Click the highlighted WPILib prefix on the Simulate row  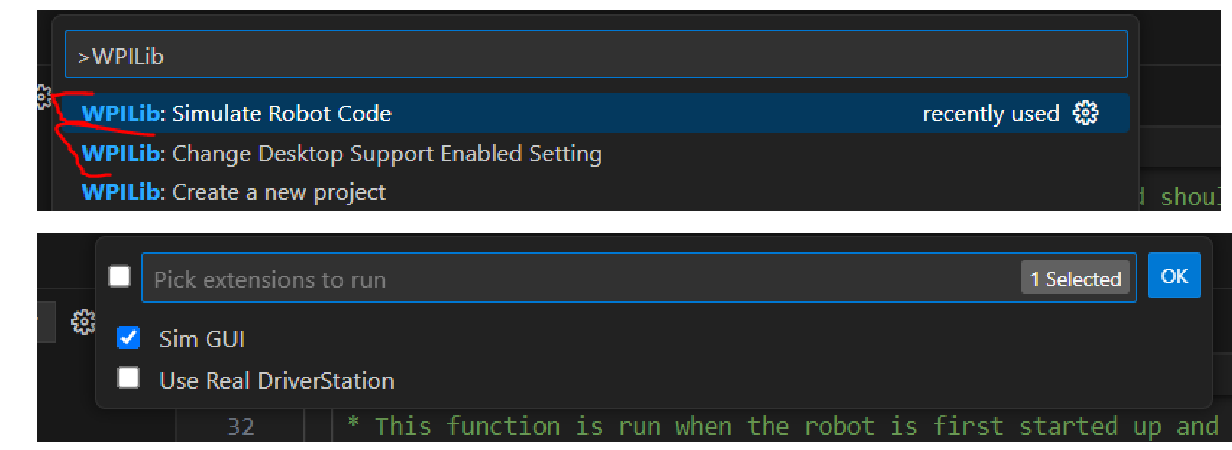(122, 114)
